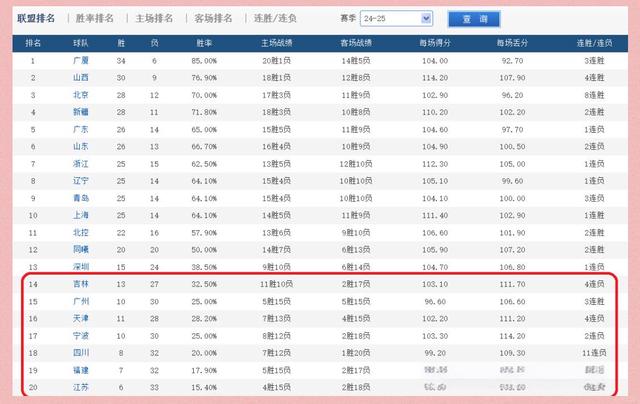
Task: Open the 深圳 team link
Action: [x=82, y=267]
